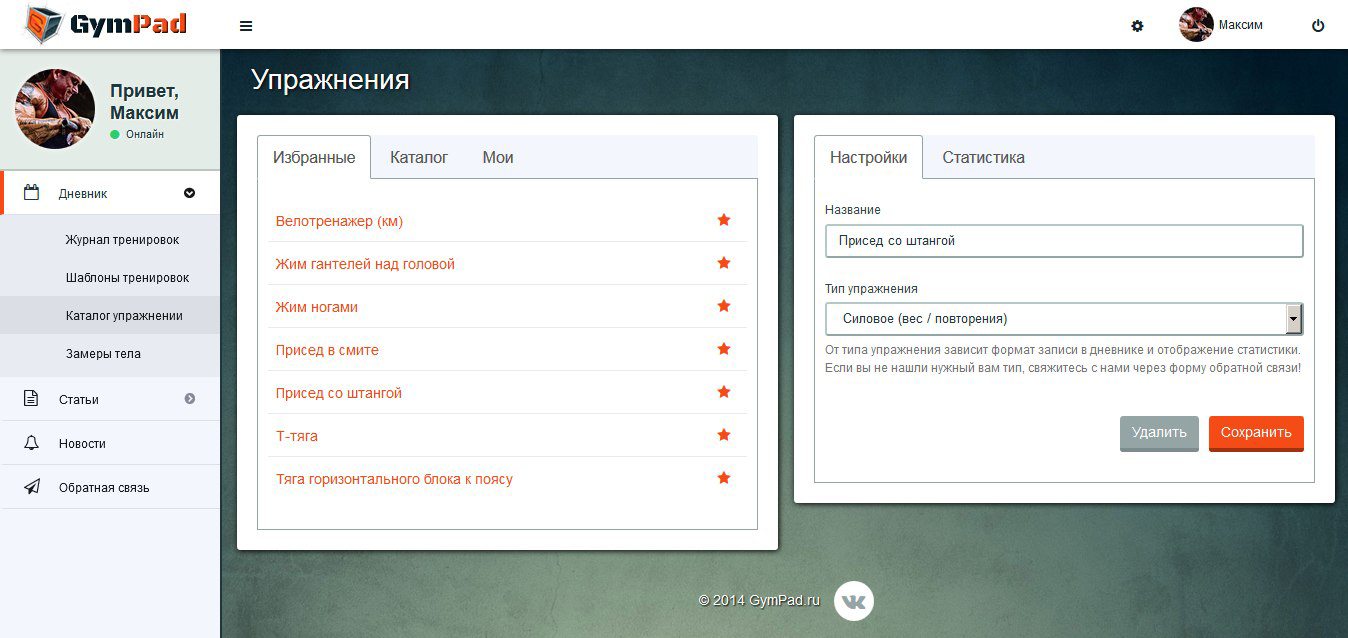Click the Новости bell icon
The height and width of the screenshot is (638, 1348).
(x=32, y=443)
